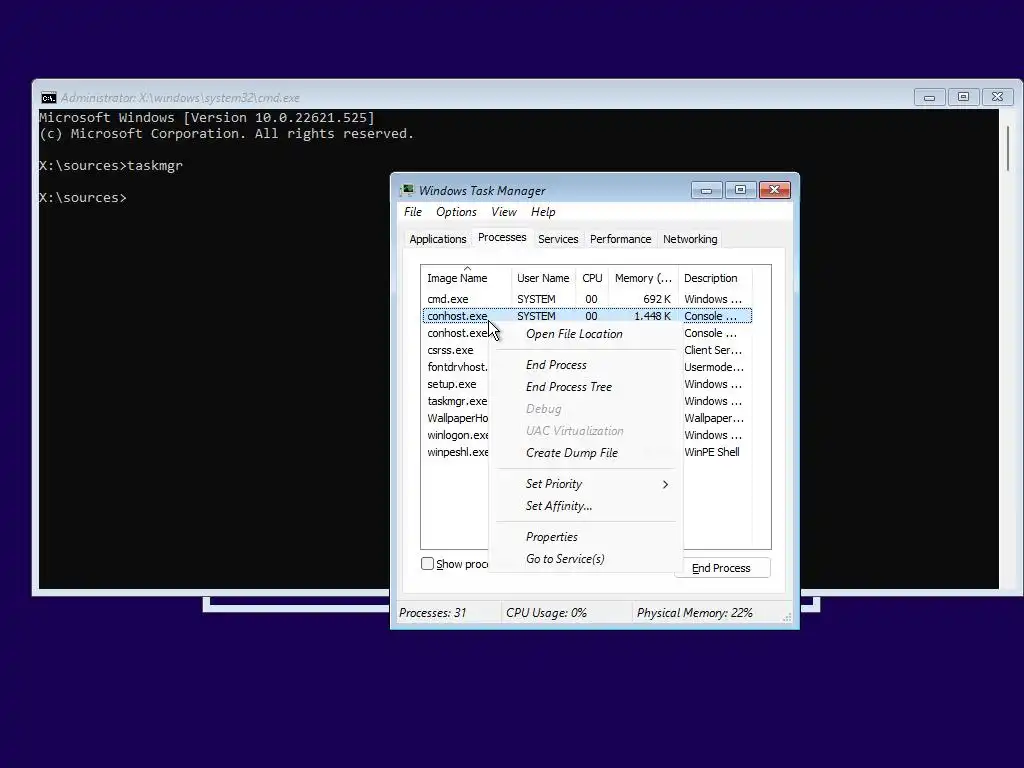Image resolution: width=1024 pixels, height=768 pixels.
Task: Select the cmd.exe process row
Action: pos(587,299)
